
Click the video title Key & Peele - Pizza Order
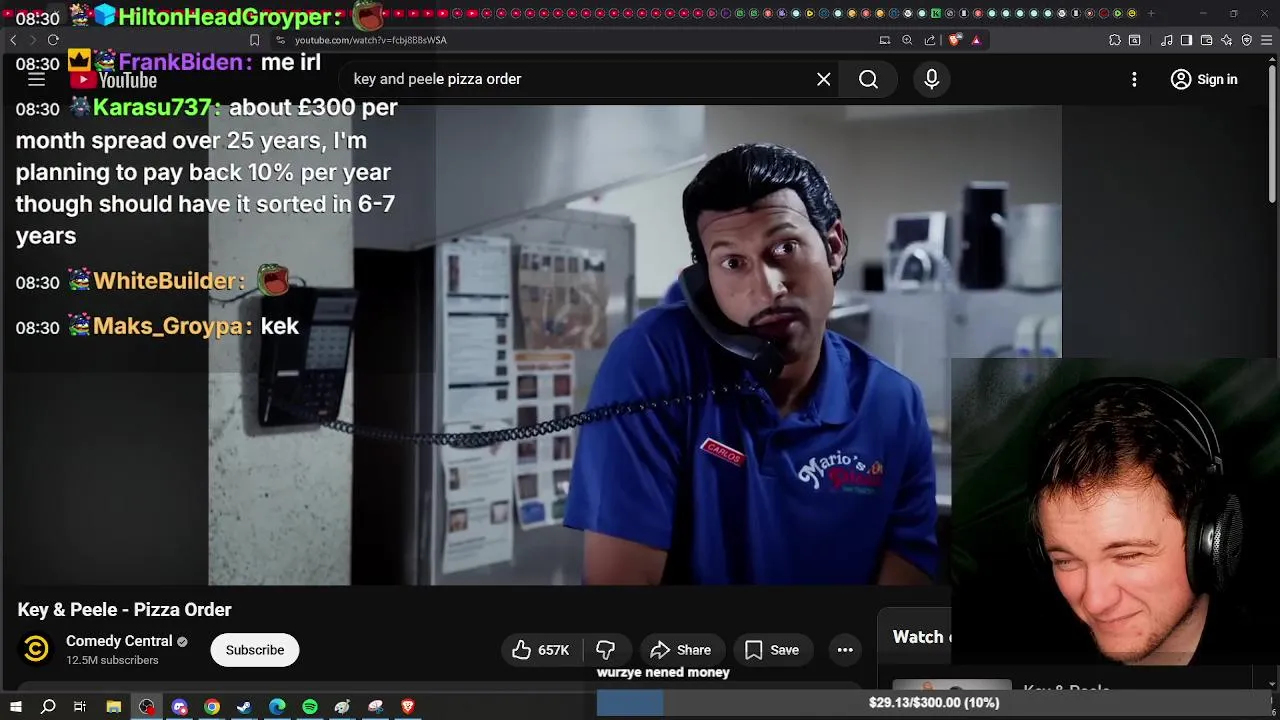(x=125, y=610)
